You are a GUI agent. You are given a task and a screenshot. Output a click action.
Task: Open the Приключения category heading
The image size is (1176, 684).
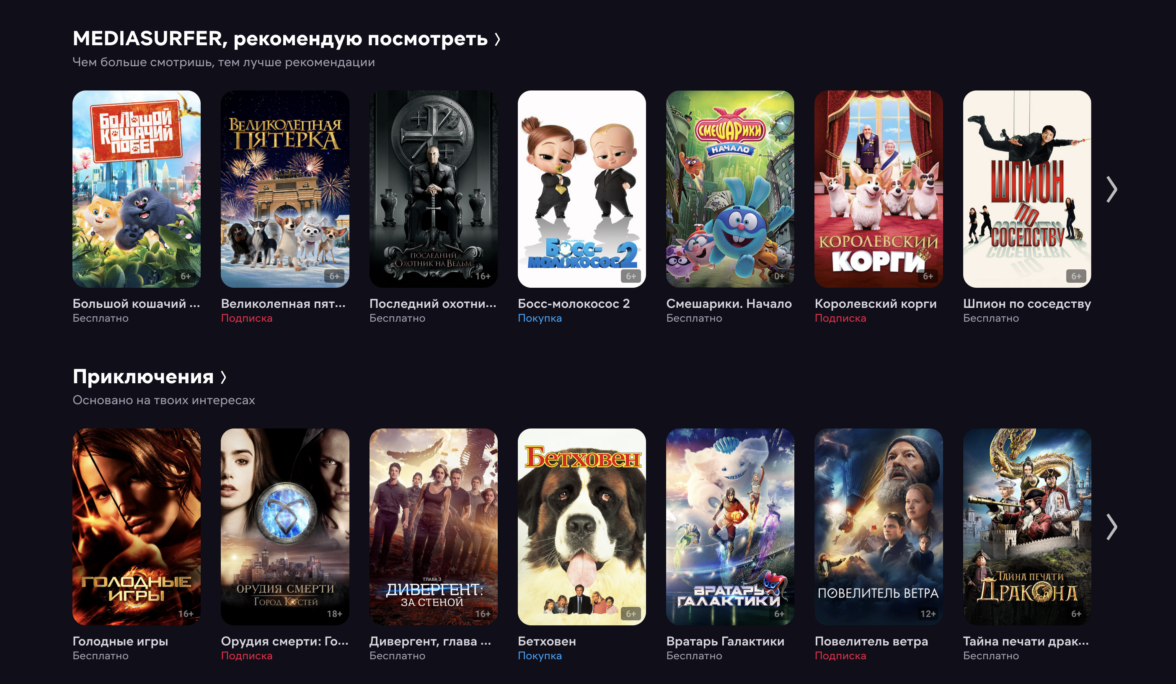pyautogui.click(x=149, y=376)
